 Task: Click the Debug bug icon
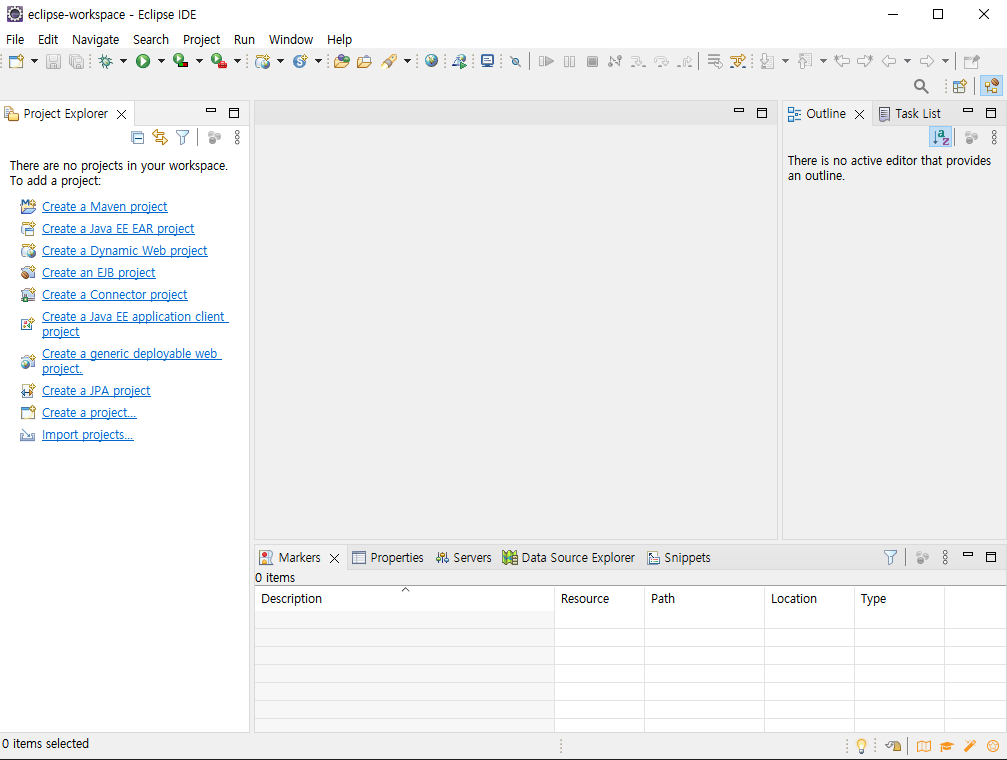(106, 61)
